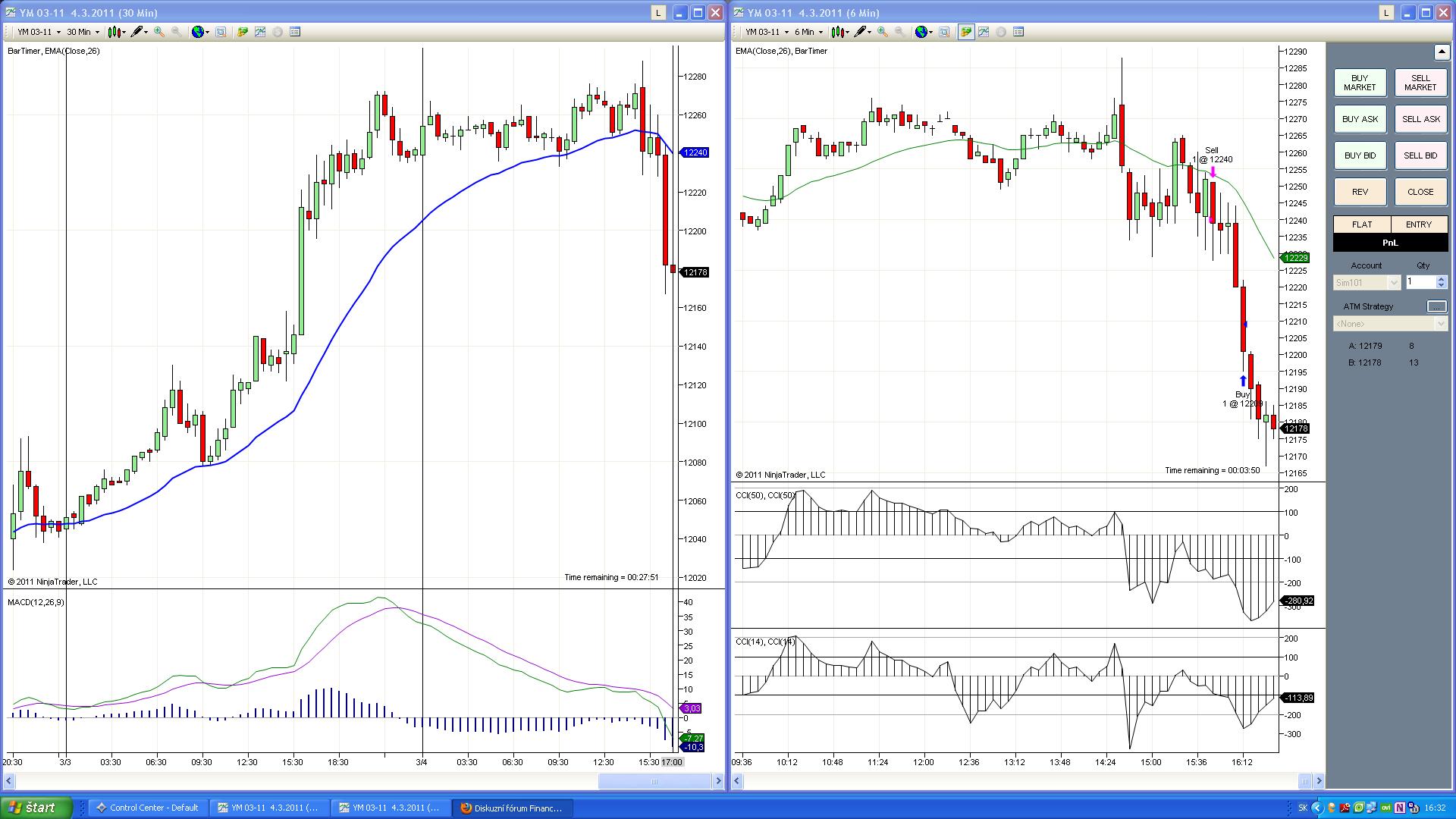Toggle the L link button on 6 Min window
Screen dimensions: 1456x819
click(x=1386, y=13)
